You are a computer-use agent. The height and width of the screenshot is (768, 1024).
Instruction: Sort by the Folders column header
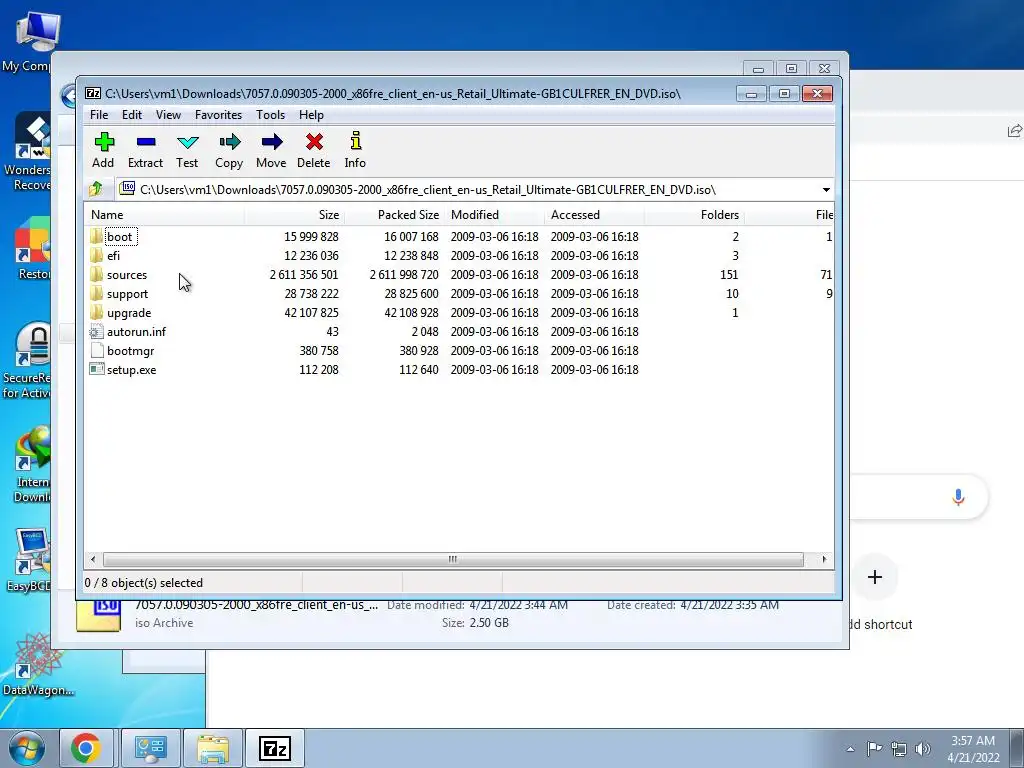pyautogui.click(x=695, y=215)
